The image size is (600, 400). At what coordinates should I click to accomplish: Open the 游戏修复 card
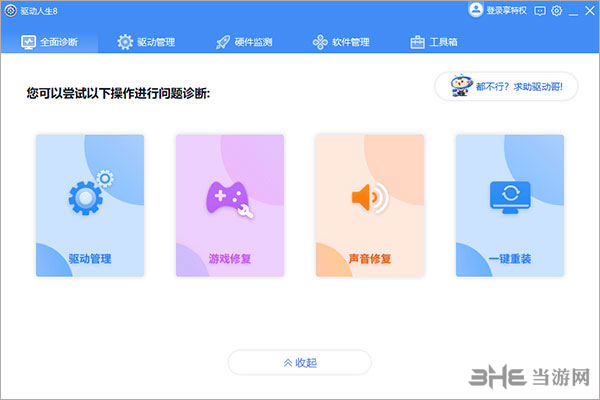[x=230, y=205]
